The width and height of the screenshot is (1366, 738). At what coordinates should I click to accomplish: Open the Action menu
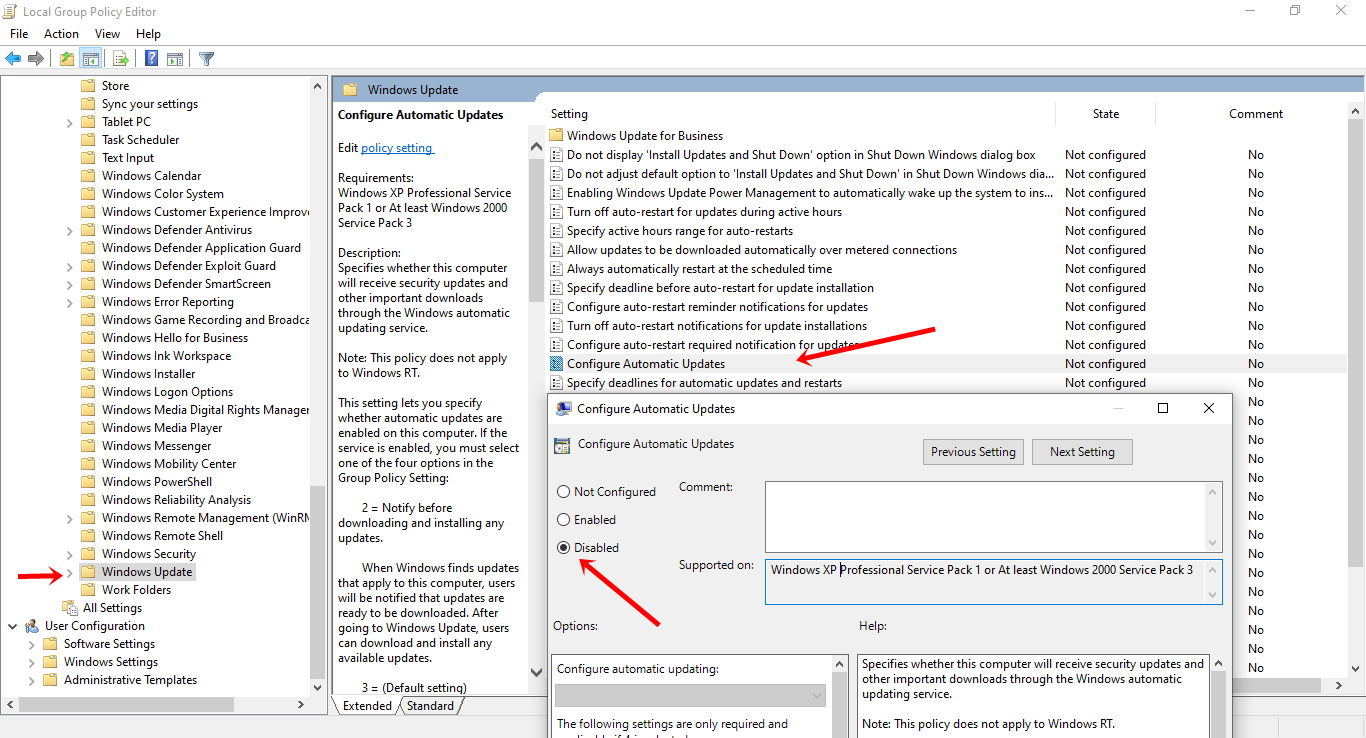tap(61, 34)
